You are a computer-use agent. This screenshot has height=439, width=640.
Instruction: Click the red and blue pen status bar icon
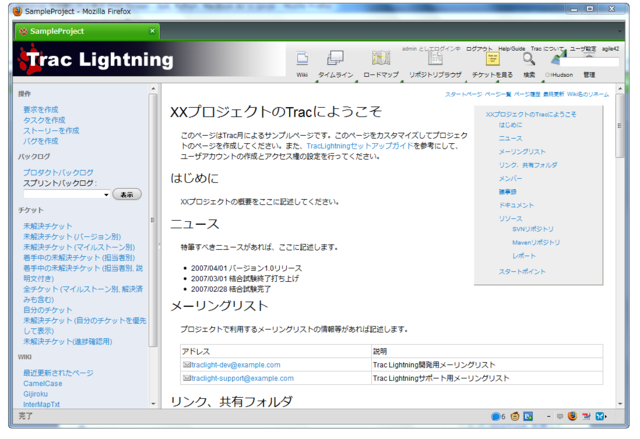586,416
